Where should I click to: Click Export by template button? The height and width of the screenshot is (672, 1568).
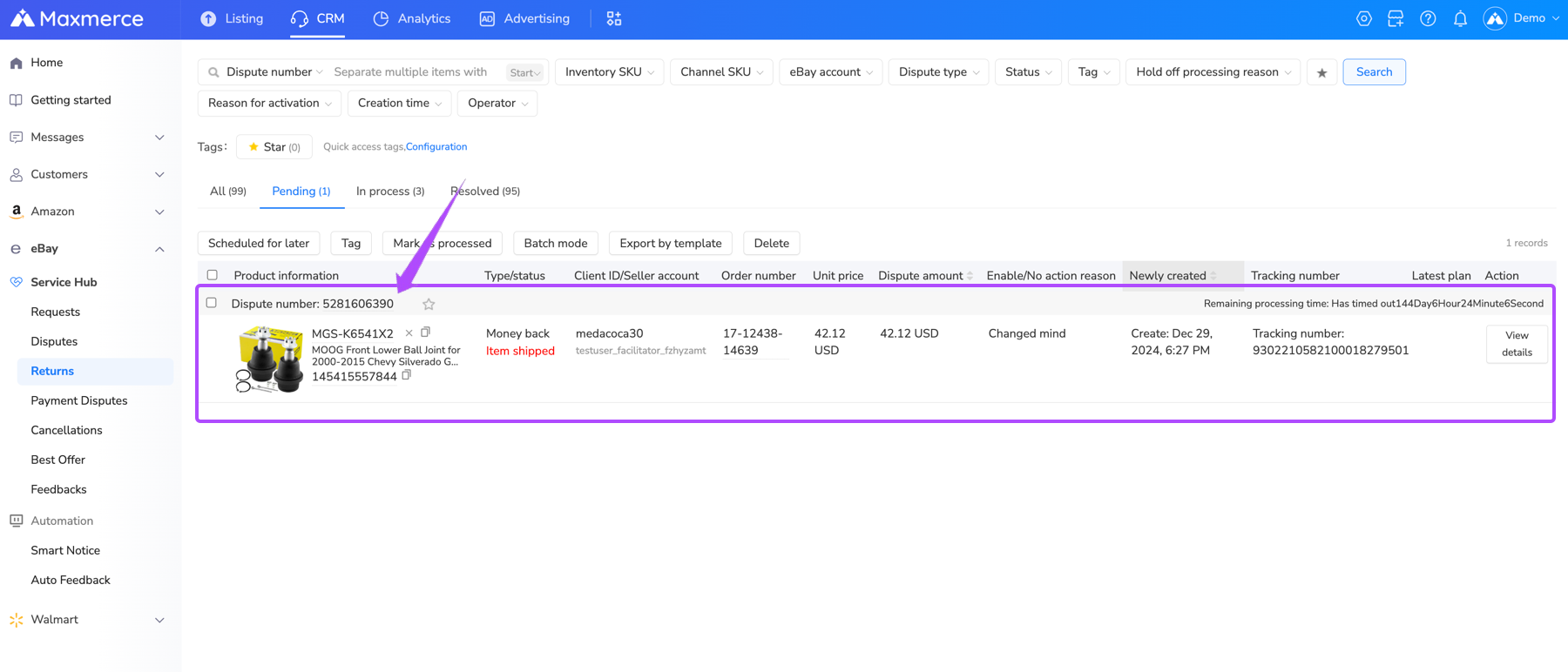coord(671,243)
